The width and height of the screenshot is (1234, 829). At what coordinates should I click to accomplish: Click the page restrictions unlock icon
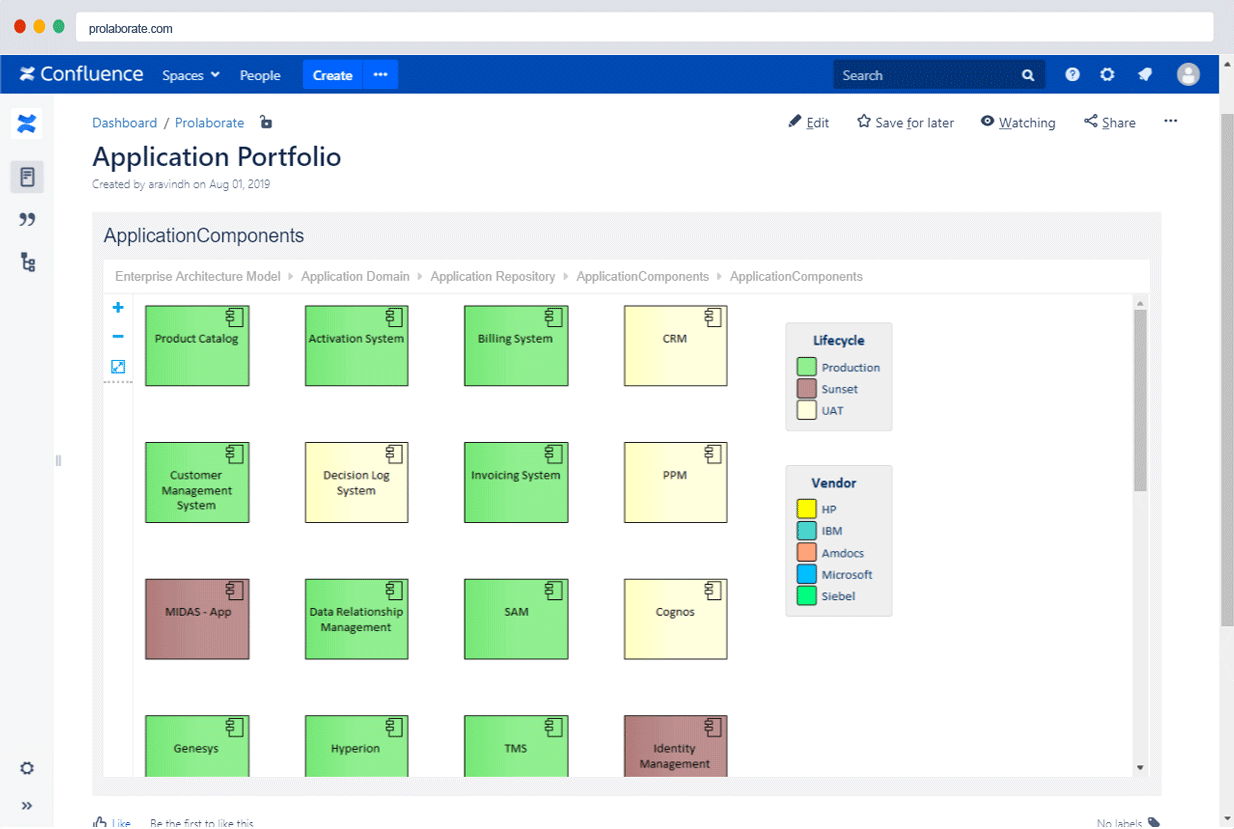click(266, 122)
